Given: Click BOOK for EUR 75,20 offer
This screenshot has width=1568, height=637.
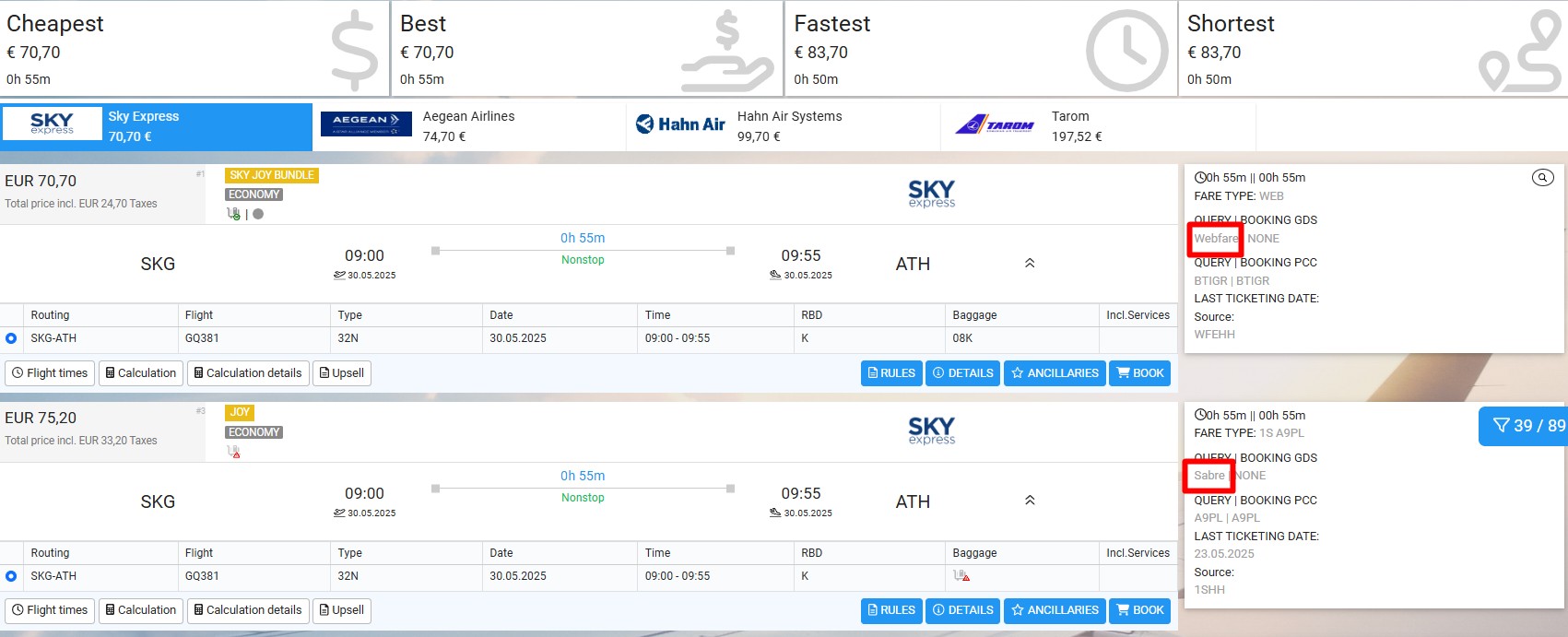Looking at the screenshot, I should coord(1140,610).
